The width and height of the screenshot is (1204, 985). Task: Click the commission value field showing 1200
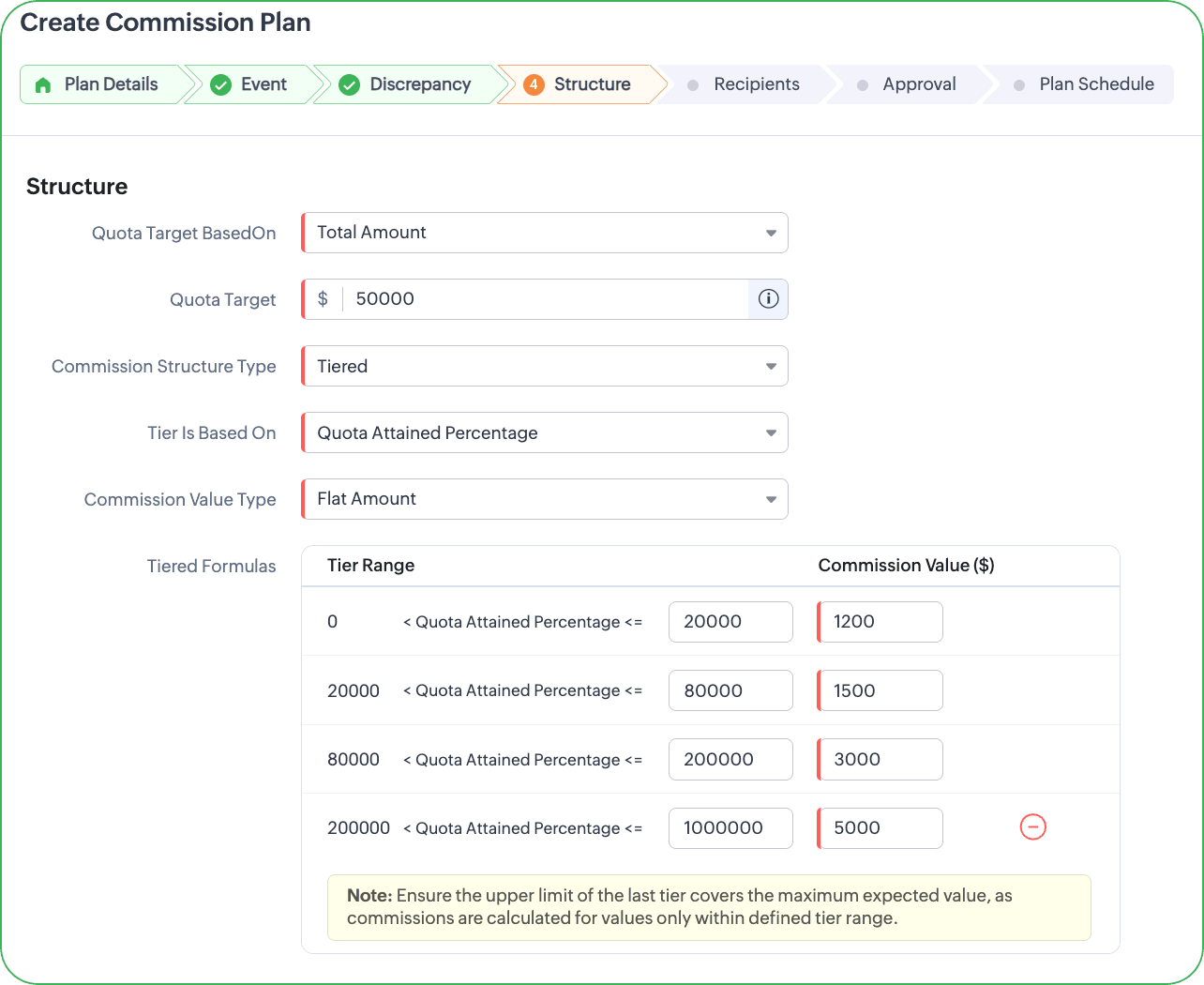click(x=880, y=622)
